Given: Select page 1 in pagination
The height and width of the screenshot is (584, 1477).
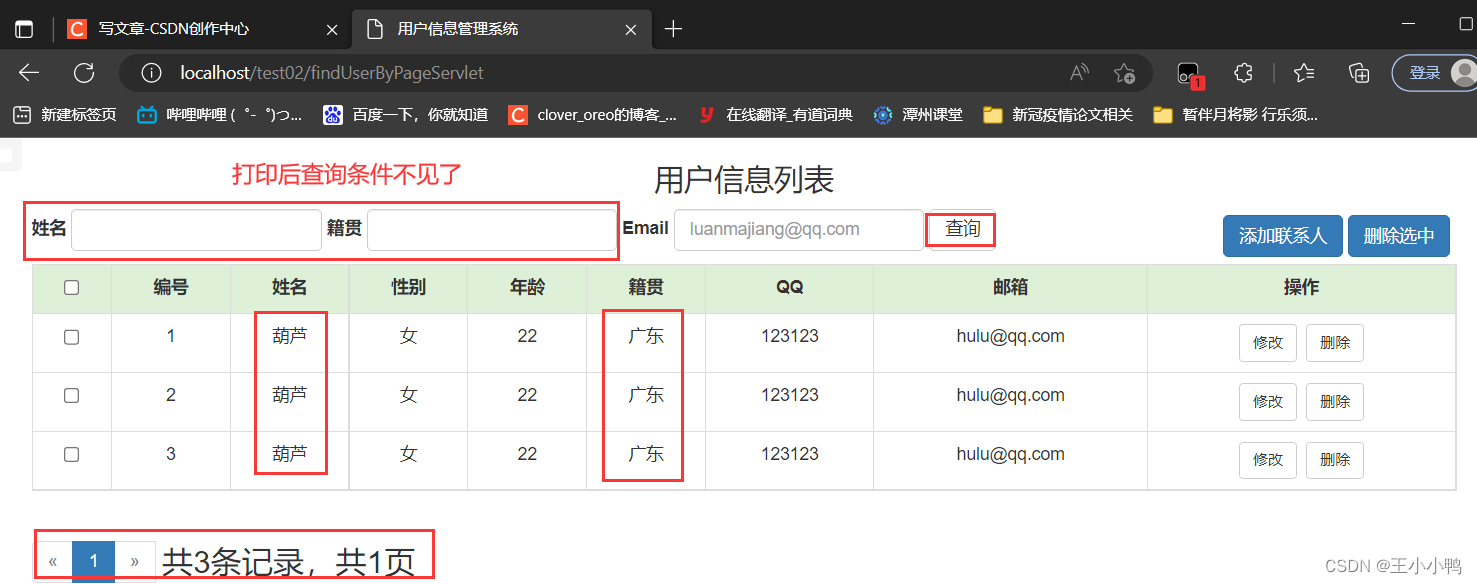Looking at the screenshot, I should (94, 562).
